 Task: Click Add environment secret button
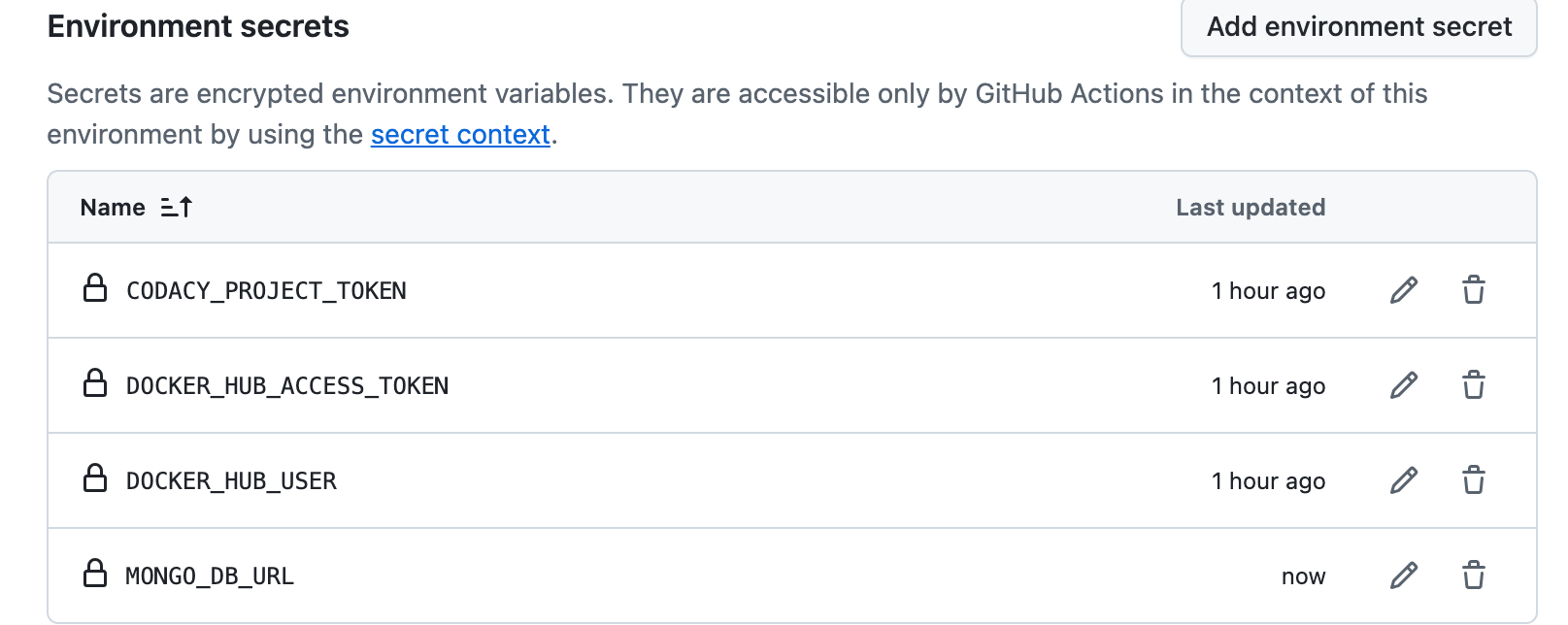(1358, 27)
